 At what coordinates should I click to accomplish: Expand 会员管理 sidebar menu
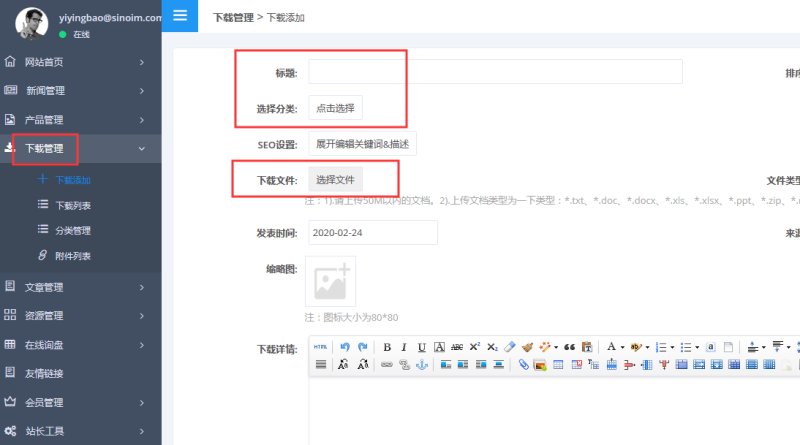click(81, 403)
